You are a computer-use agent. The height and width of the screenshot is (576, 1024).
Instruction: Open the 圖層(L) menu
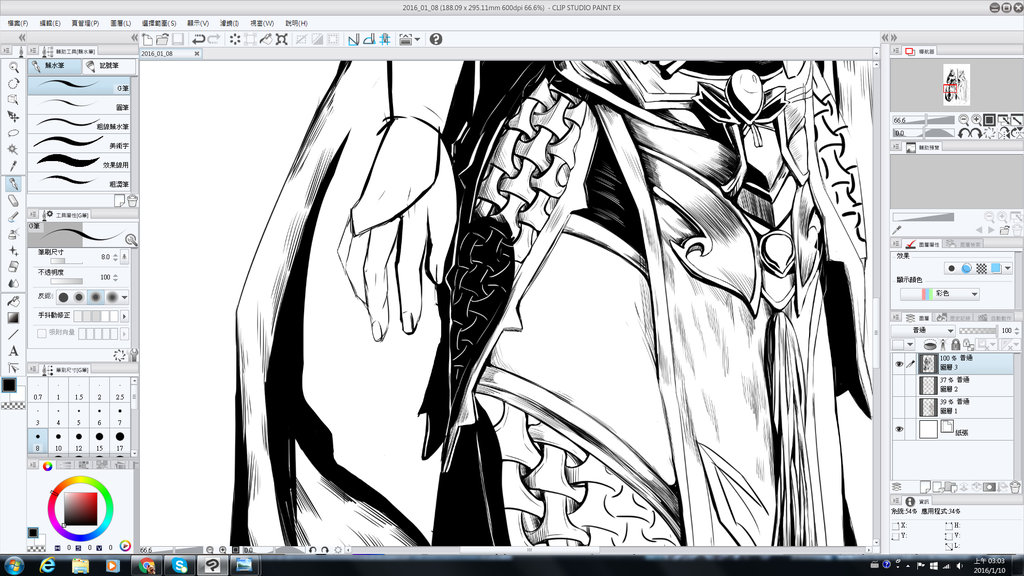click(x=120, y=23)
